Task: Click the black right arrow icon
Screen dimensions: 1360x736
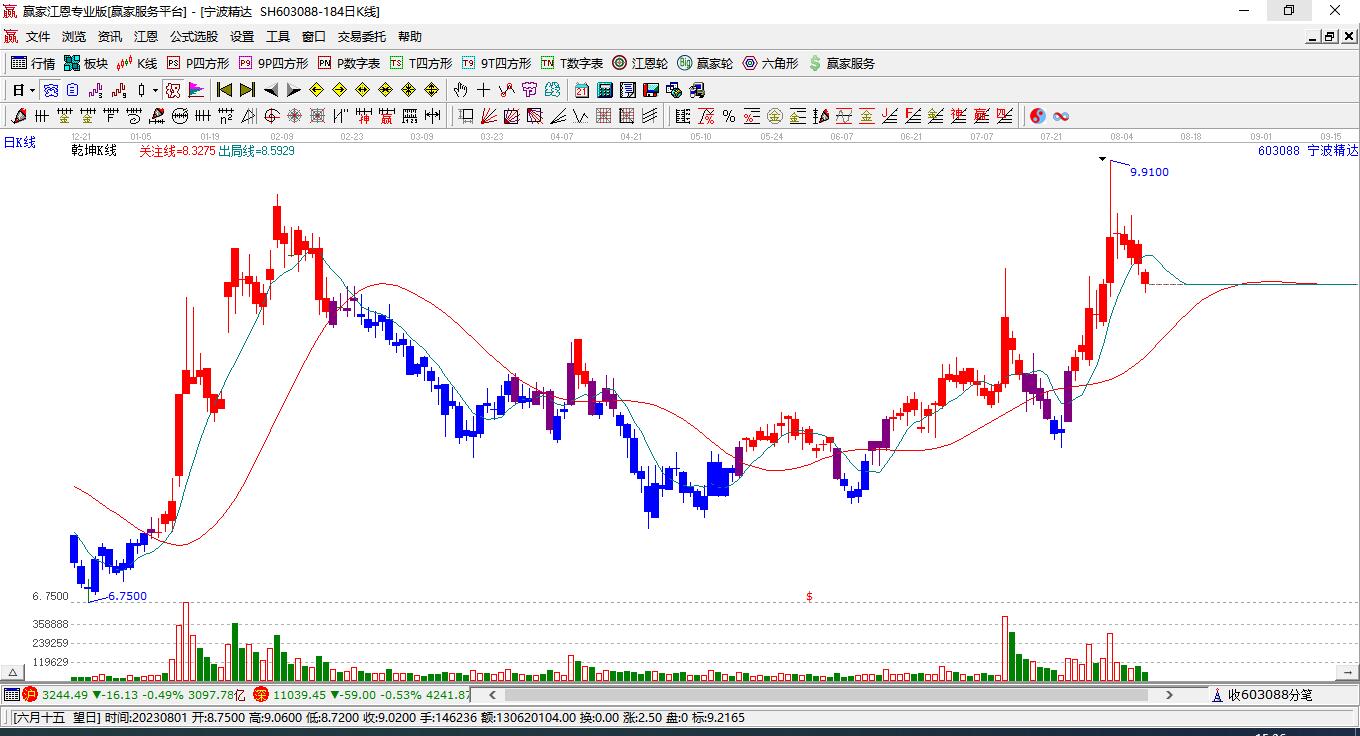Action: tap(294, 90)
